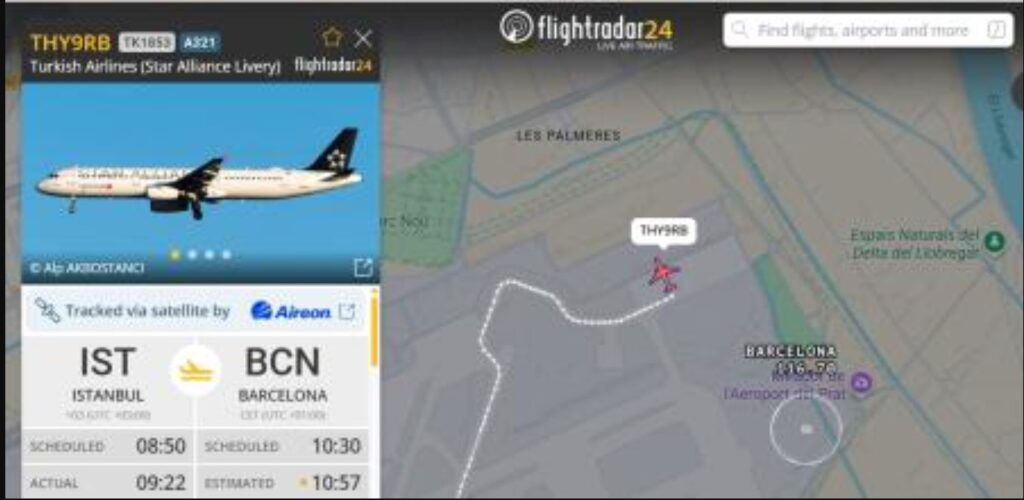Select the first photo carousel dot
1024x500 pixels.
(x=175, y=255)
